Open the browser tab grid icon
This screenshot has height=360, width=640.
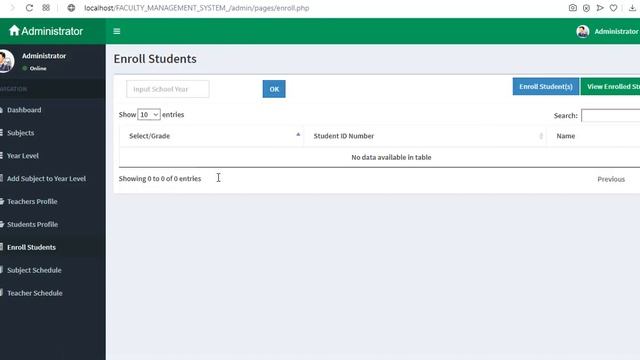click(x=46, y=8)
